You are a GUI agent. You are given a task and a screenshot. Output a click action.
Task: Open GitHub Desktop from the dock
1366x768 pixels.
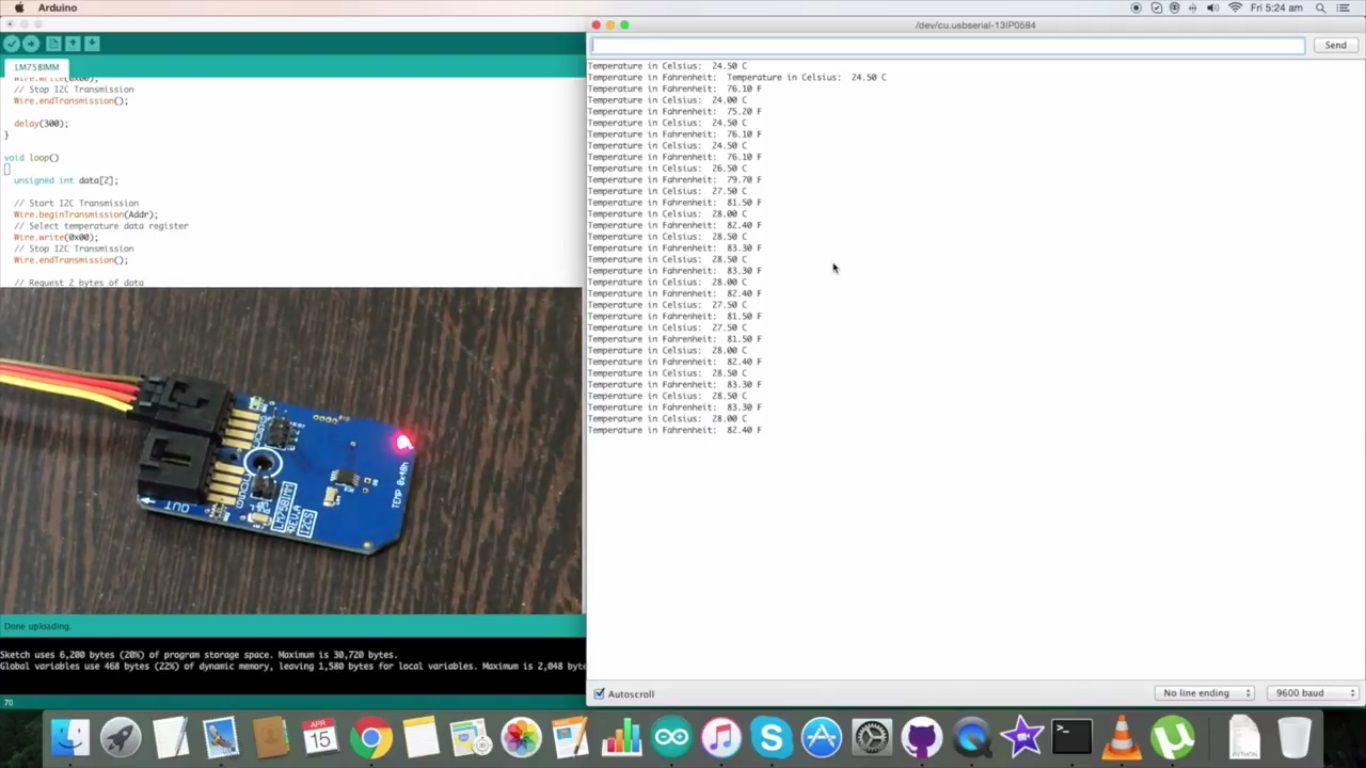click(922, 738)
